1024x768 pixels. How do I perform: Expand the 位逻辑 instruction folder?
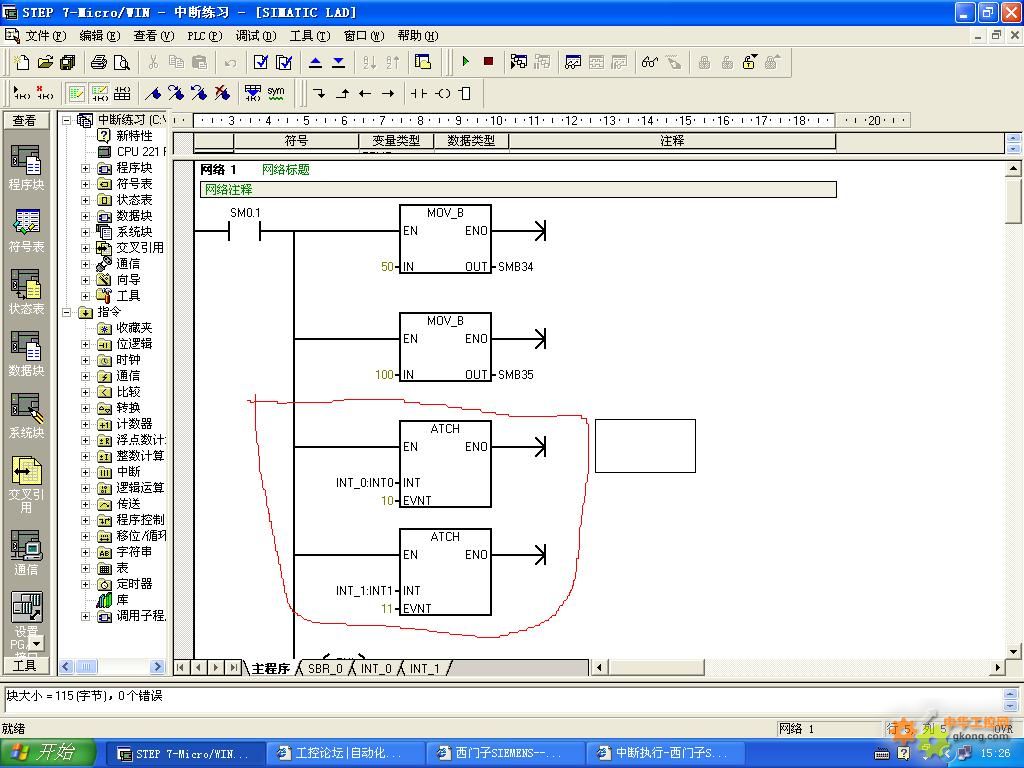[86, 344]
